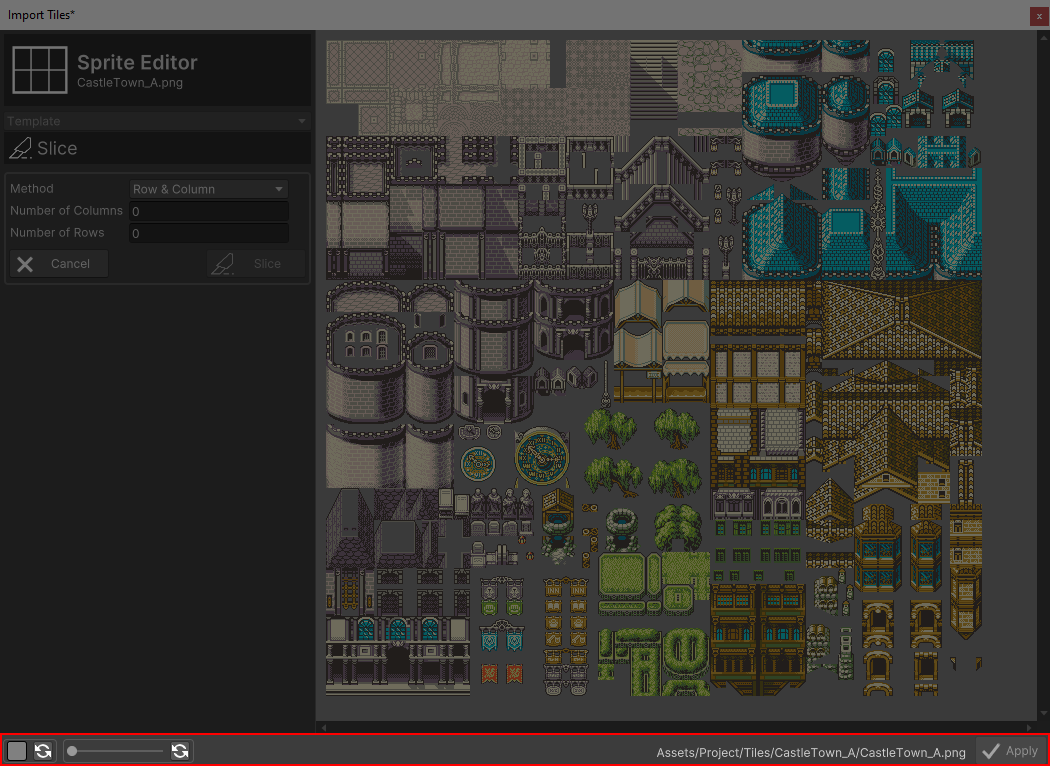Click the CastleTown_A tileset preview image
Screen dimensions: 1050x766
(x=654, y=368)
